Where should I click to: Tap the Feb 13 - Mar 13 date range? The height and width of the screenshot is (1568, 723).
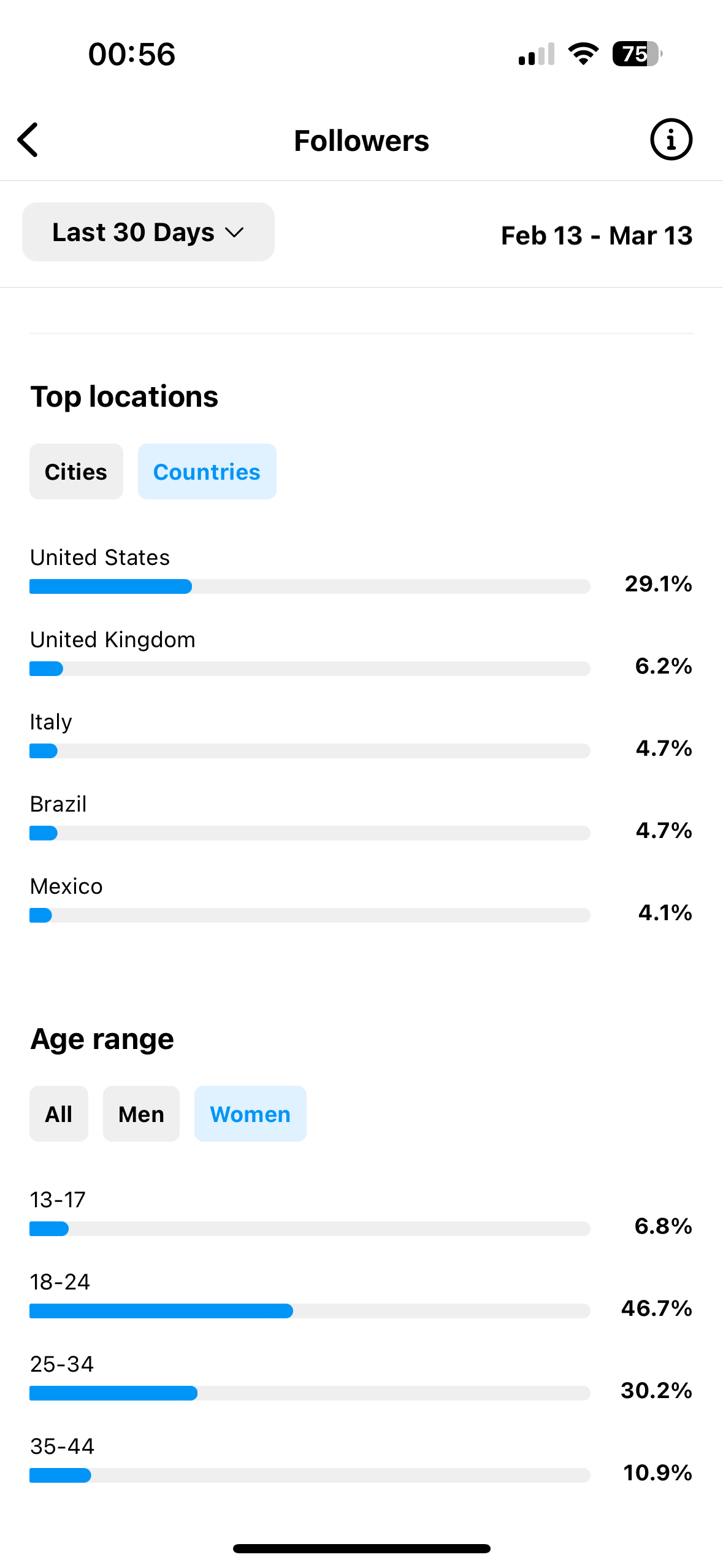pyautogui.click(x=597, y=236)
